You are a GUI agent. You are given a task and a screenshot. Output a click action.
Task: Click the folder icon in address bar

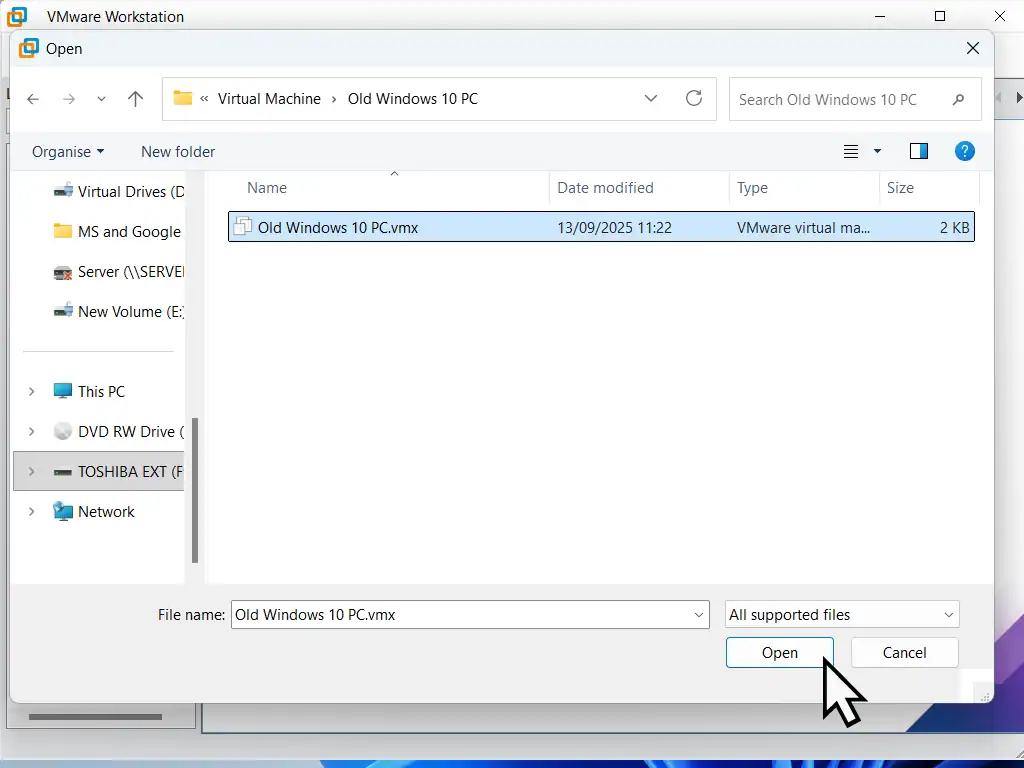pos(182,99)
